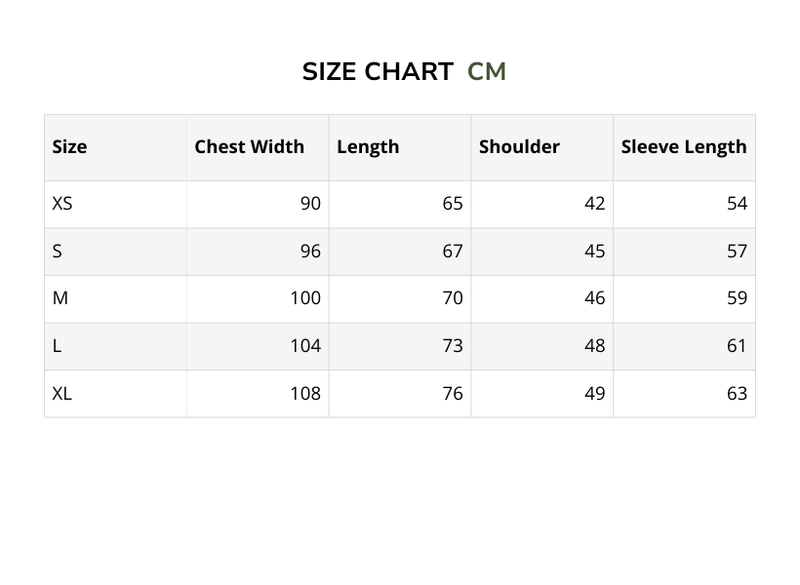Click the SIZE CHART heading
This screenshot has height=585, width=800.
click(377, 72)
